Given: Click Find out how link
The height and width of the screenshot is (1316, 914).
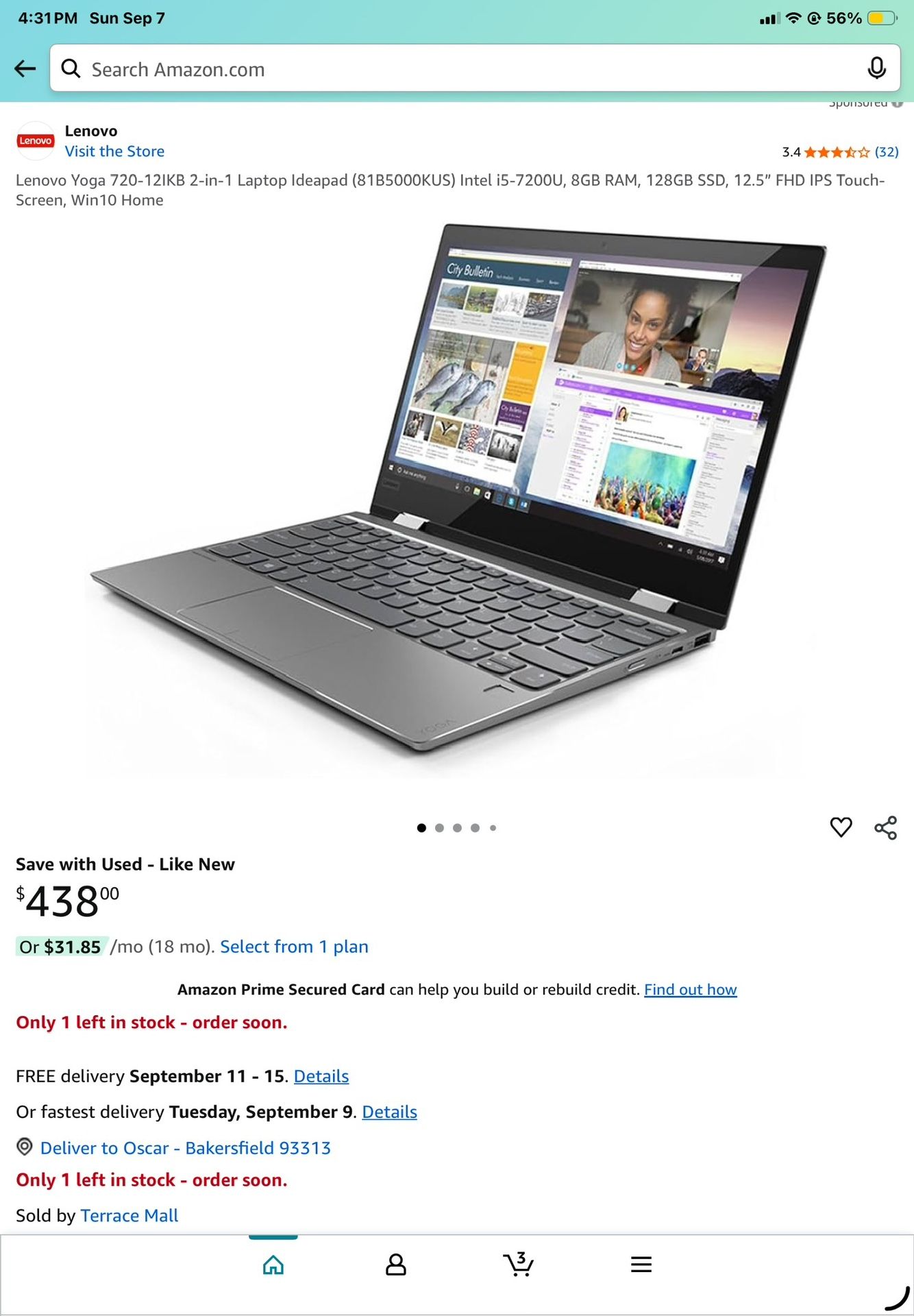Looking at the screenshot, I should pyautogui.click(x=690, y=990).
